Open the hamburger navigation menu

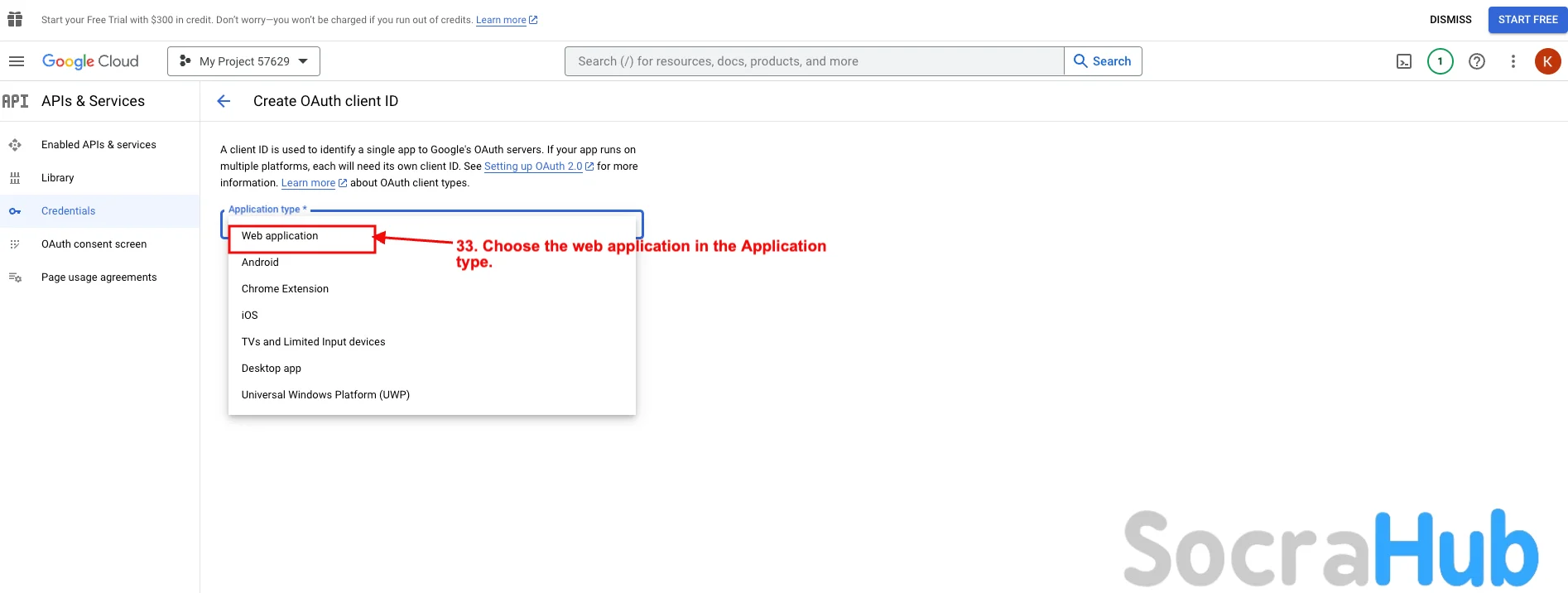(x=17, y=61)
